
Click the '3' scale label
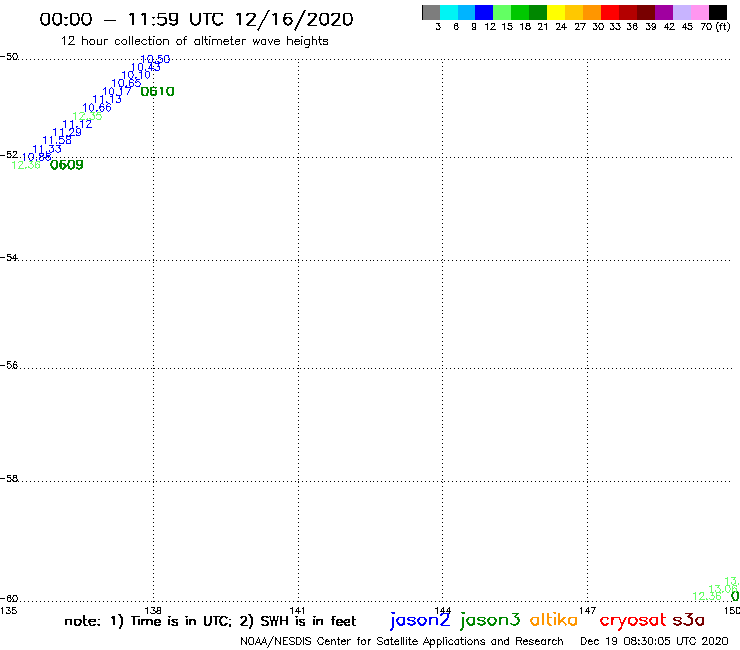[438, 26]
